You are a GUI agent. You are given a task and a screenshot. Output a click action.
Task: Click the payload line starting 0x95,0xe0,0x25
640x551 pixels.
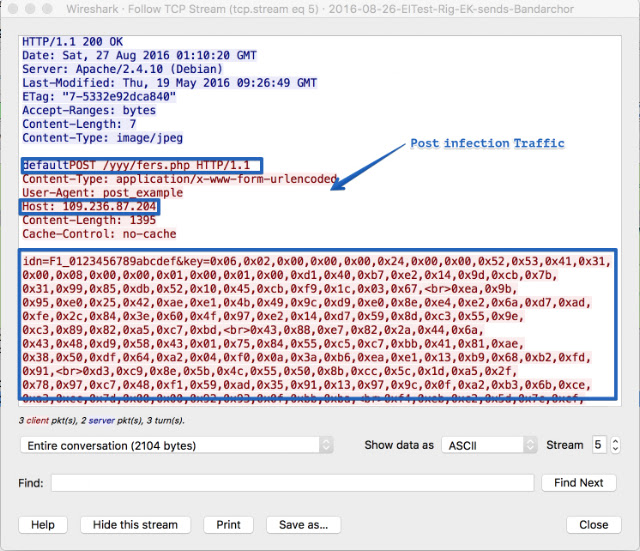307,302
